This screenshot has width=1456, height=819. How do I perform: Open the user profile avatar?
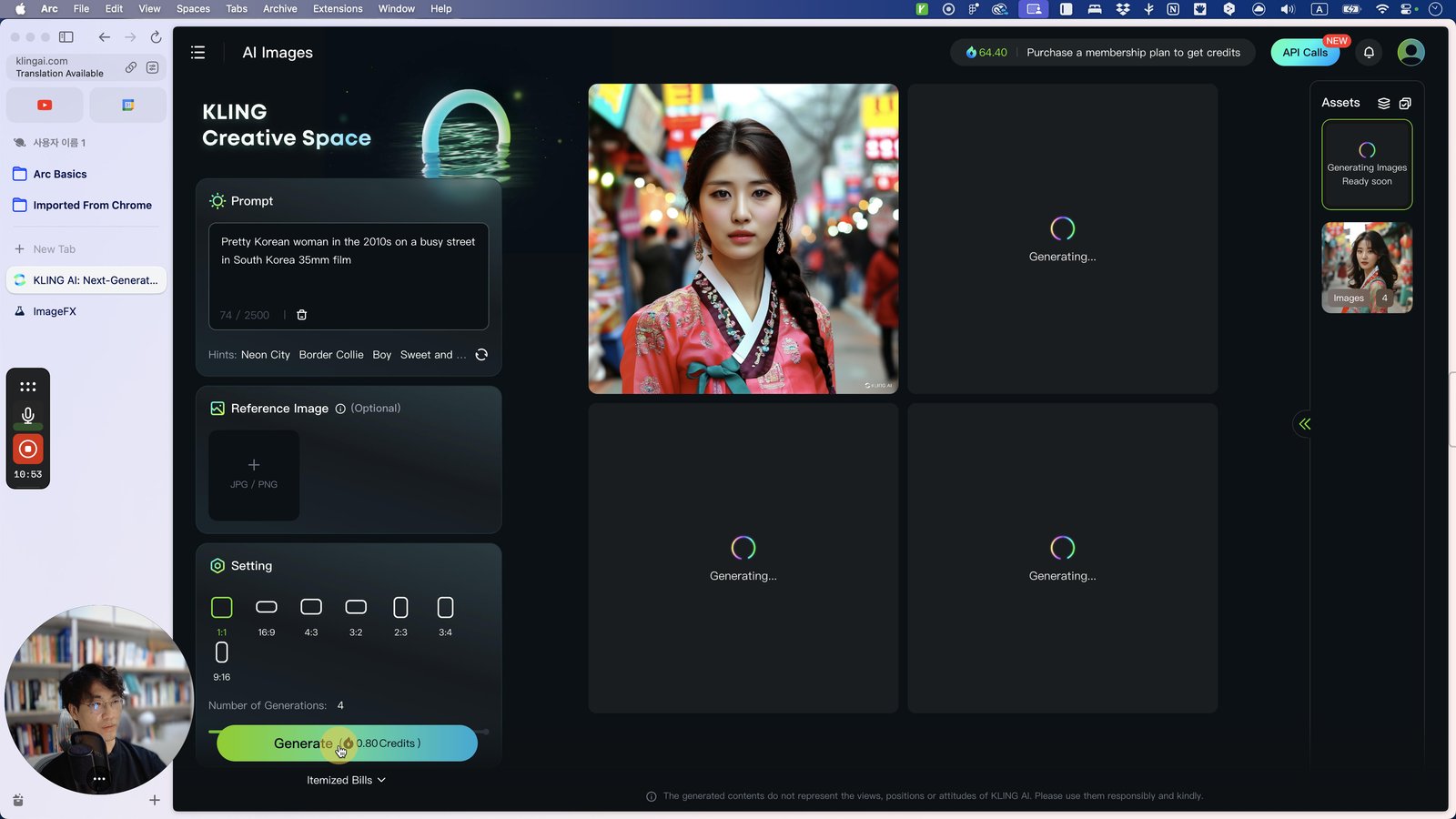1410,53
